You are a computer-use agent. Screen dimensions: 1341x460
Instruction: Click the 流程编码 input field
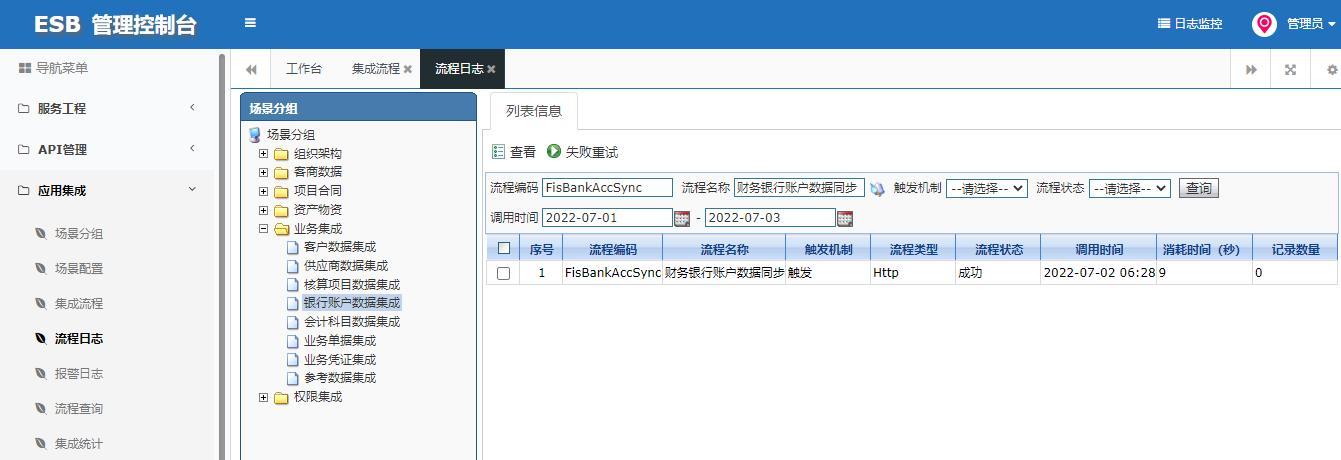click(x=607, y=188)
